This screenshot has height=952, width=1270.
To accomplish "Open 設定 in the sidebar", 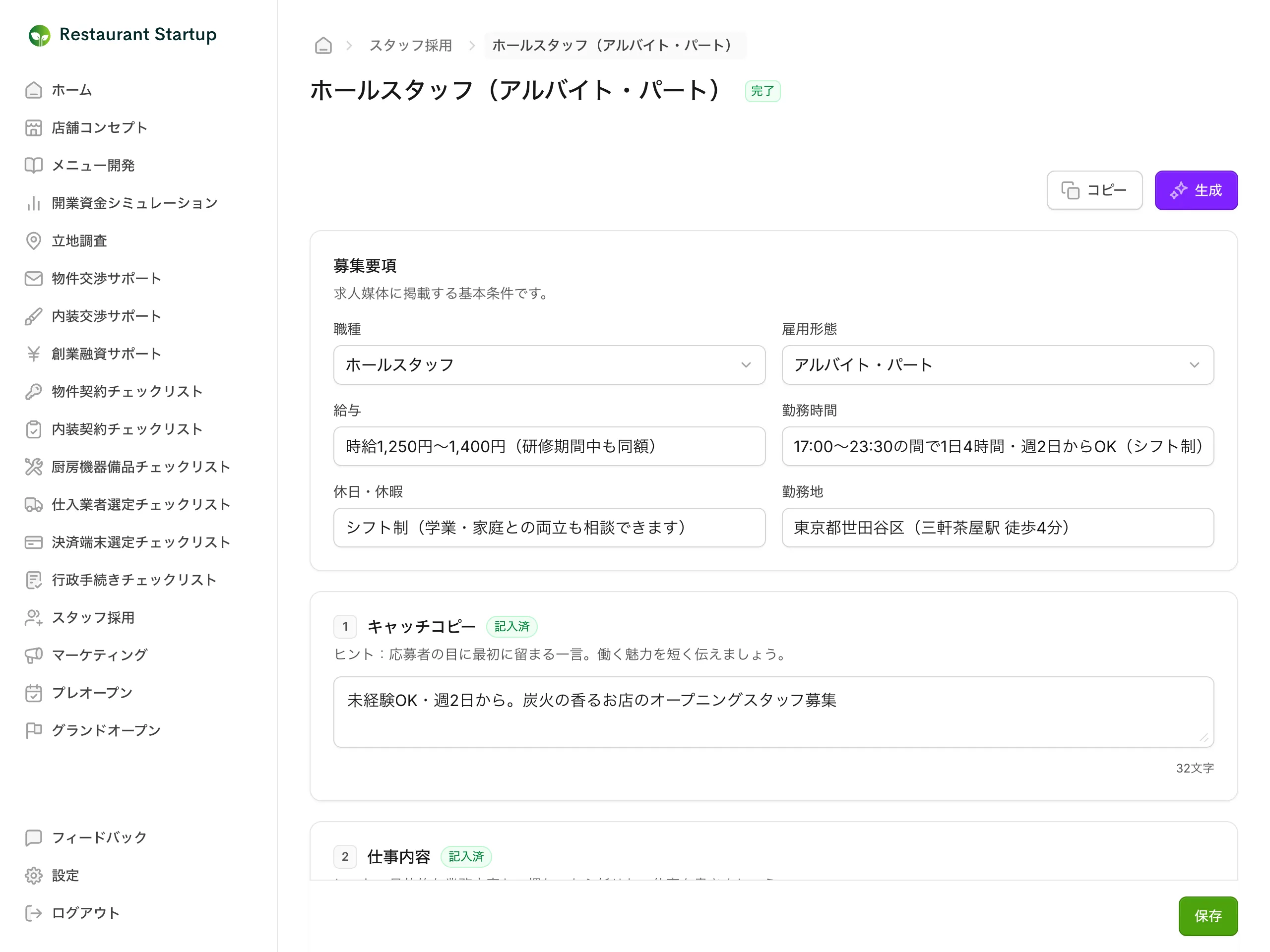I will (65, 876).
